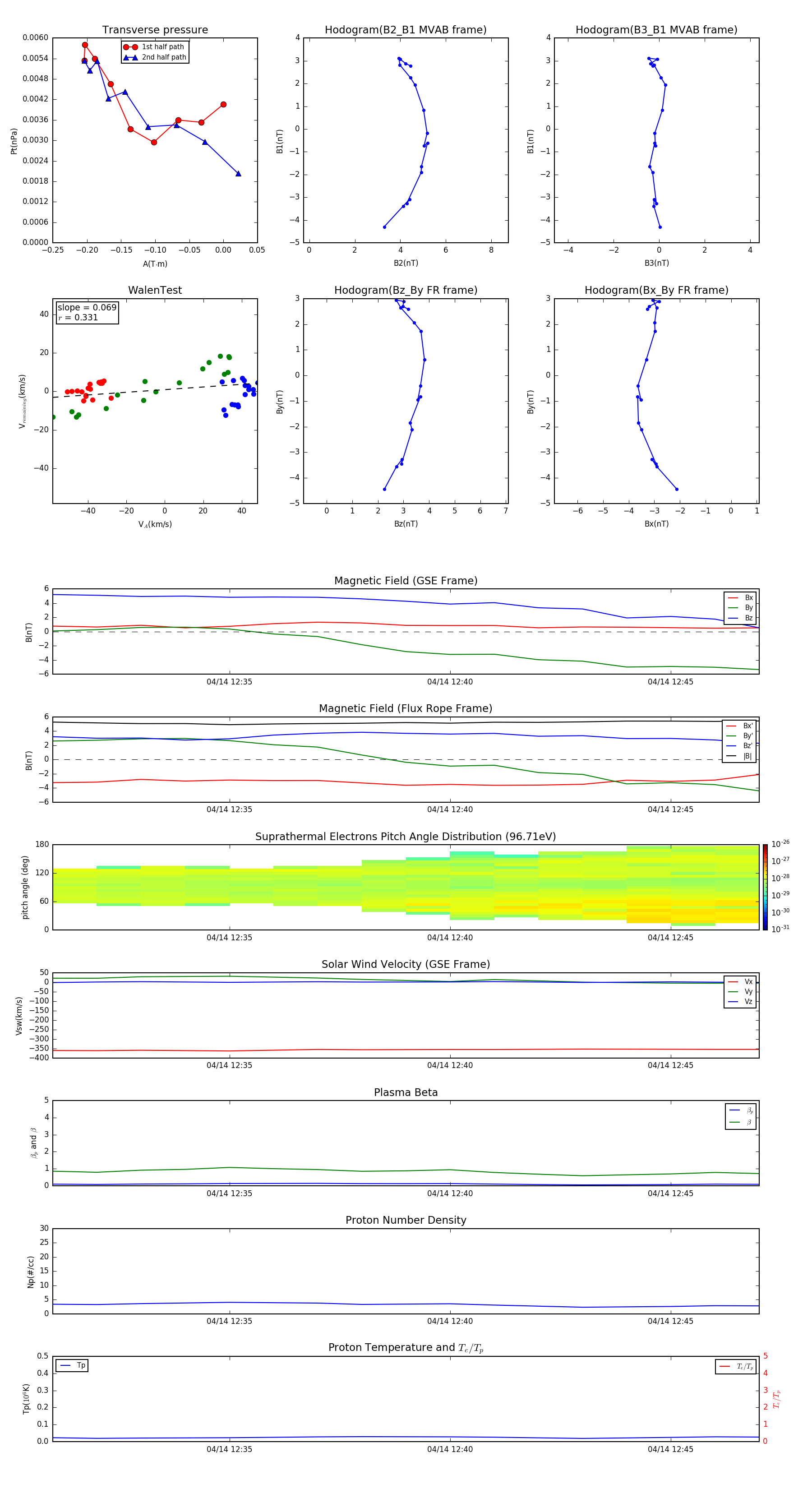This screenshot has width=812, height=1489.
Task: Click the 'Np(#/cc)' axis label
Action: point(31,1272)
